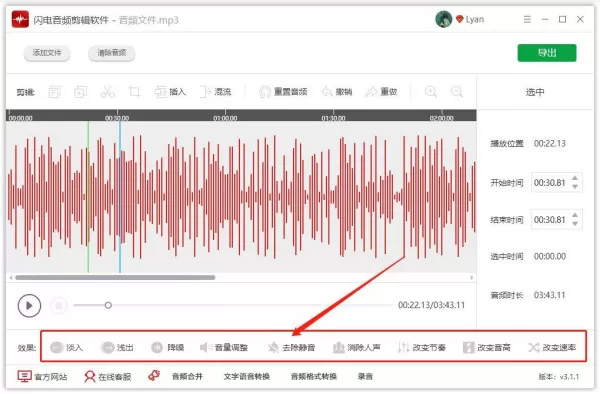This screenshot has height=394, width=600.
Task: Click the 混流 mix tool
Action: click(x=215, y=92)
